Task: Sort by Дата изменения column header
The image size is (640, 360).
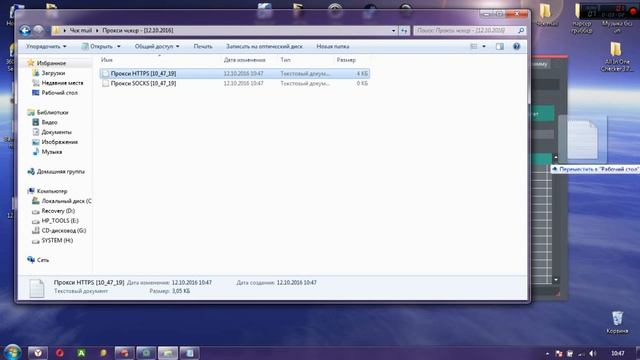Action: tap(244, 60)
